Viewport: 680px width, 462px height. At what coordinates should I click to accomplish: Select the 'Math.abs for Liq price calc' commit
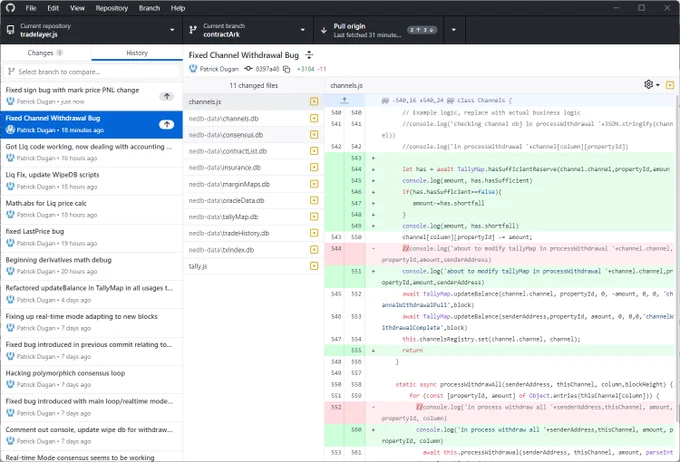pos(92,209)
